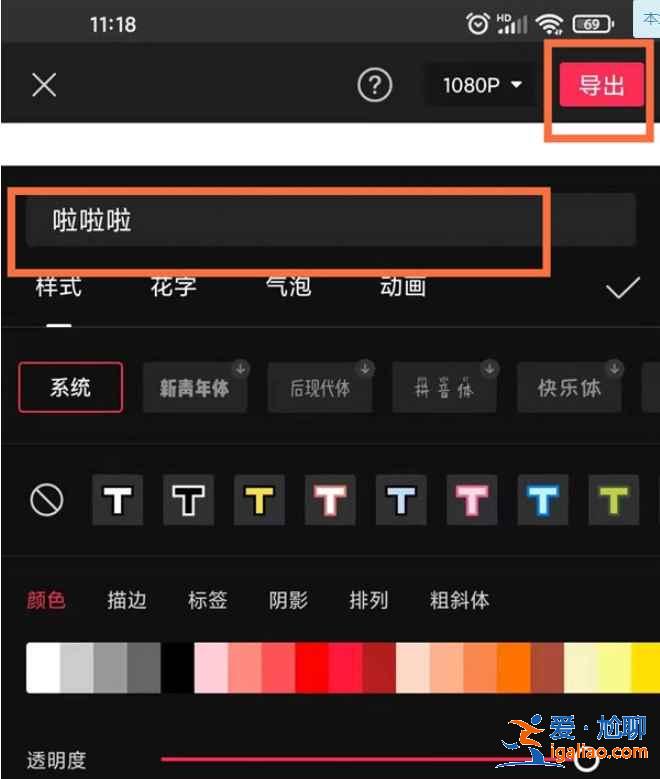Download the 拼音体 font via arrow icon

[x=490, y=368]
